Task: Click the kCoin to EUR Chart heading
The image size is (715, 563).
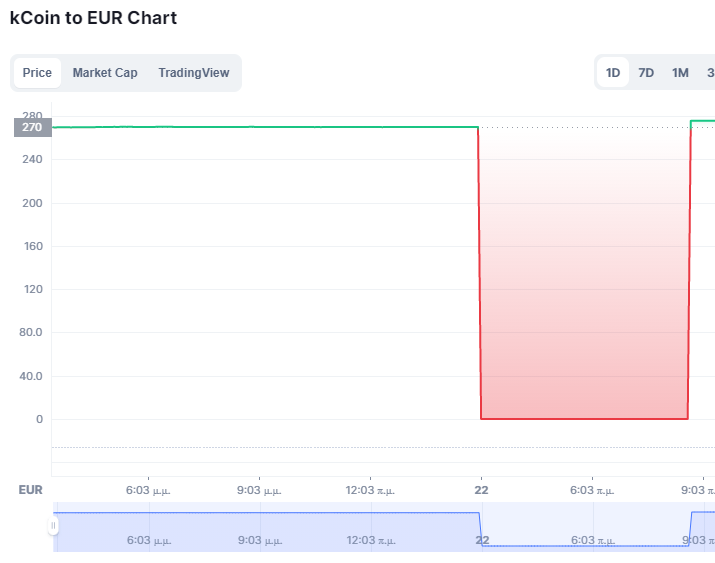Action: [93, 18]
